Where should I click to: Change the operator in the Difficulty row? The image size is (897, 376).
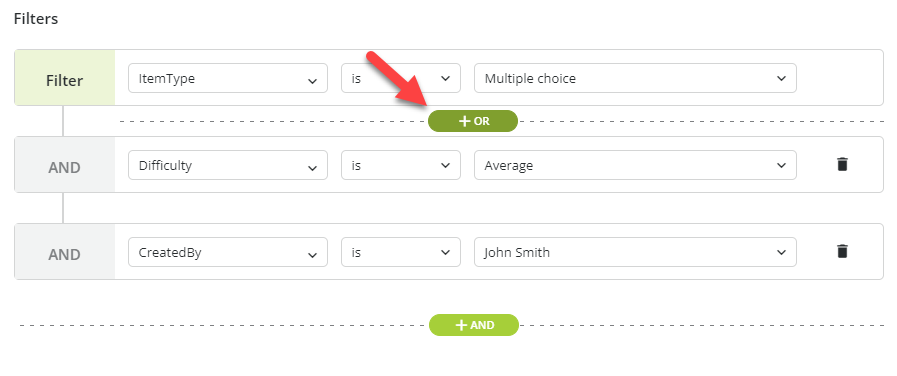tap(401, 165)
